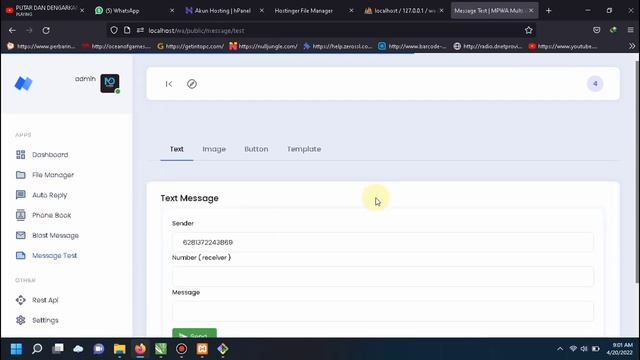Screen dimensions: 640x360
Task: Open Phone Book from sidebar
Action: pos(51,215)
